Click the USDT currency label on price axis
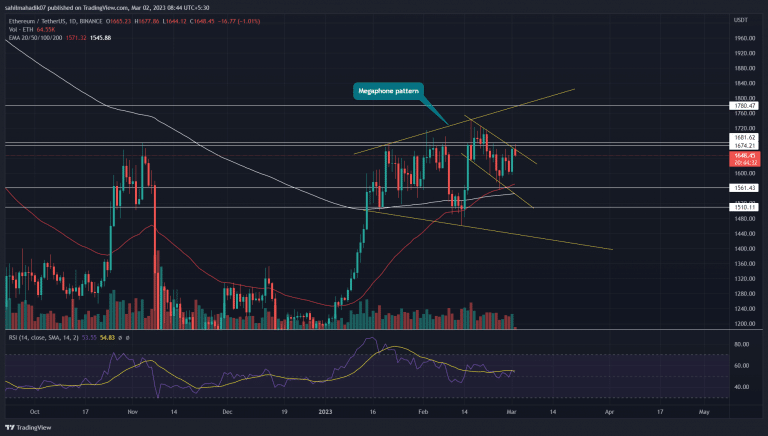The image size is (768, 436). click(741, 20)
